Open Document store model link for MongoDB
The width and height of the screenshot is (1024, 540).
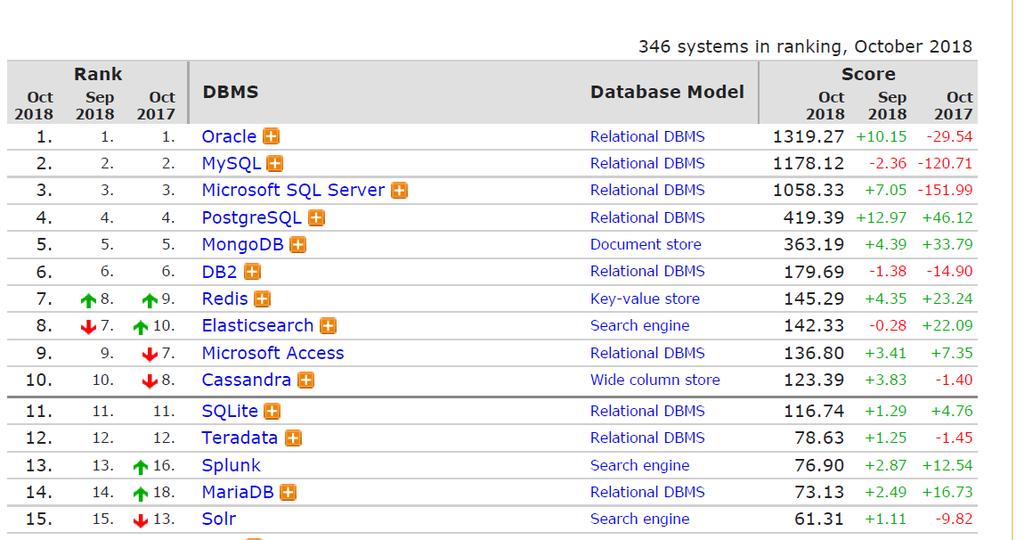coord(646,244)
